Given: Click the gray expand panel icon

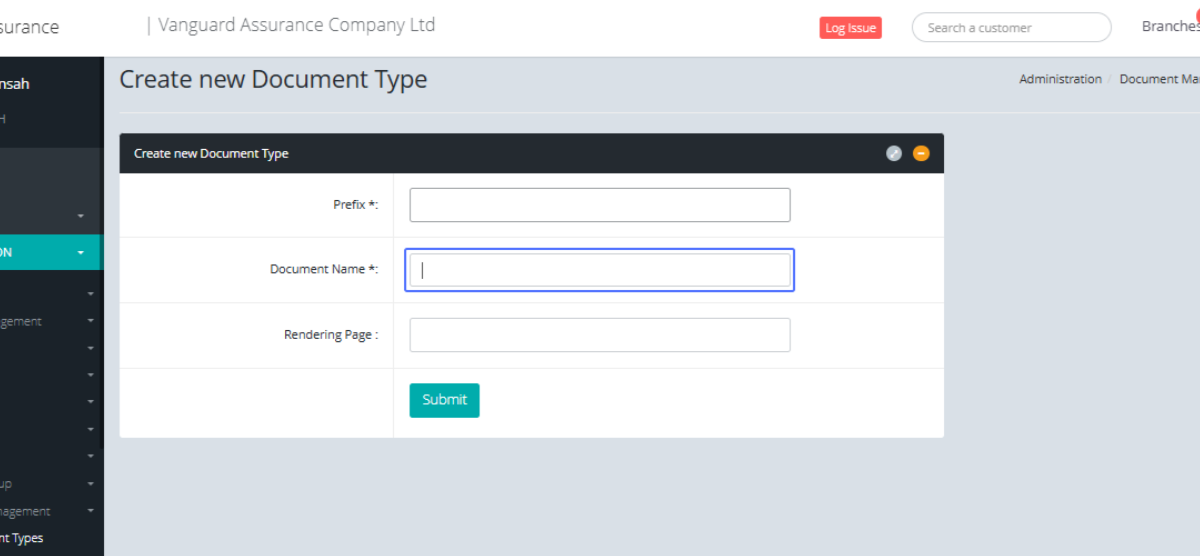Looking at the screenshot, I should (894, 153).
